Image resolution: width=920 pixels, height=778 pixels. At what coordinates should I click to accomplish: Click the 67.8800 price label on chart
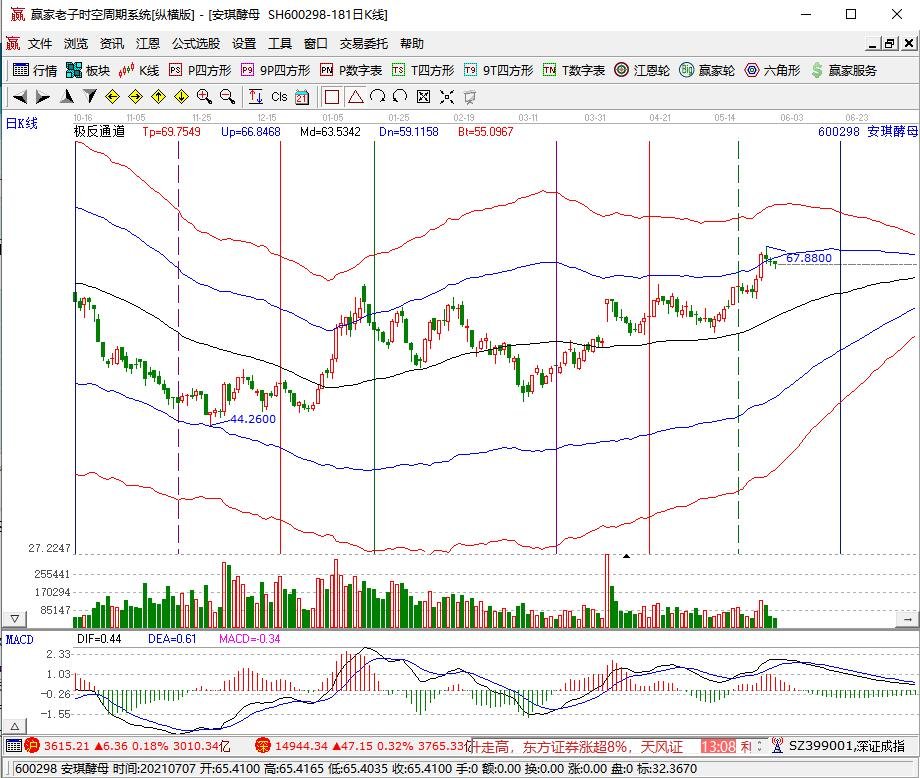tap(809, 258)
